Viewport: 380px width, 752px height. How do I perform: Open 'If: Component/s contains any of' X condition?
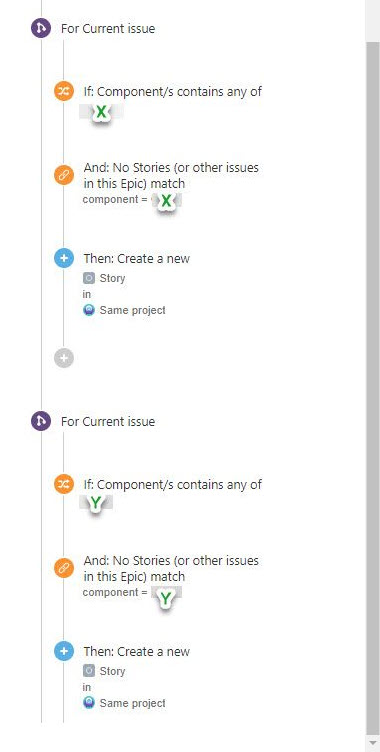(173, 92)
